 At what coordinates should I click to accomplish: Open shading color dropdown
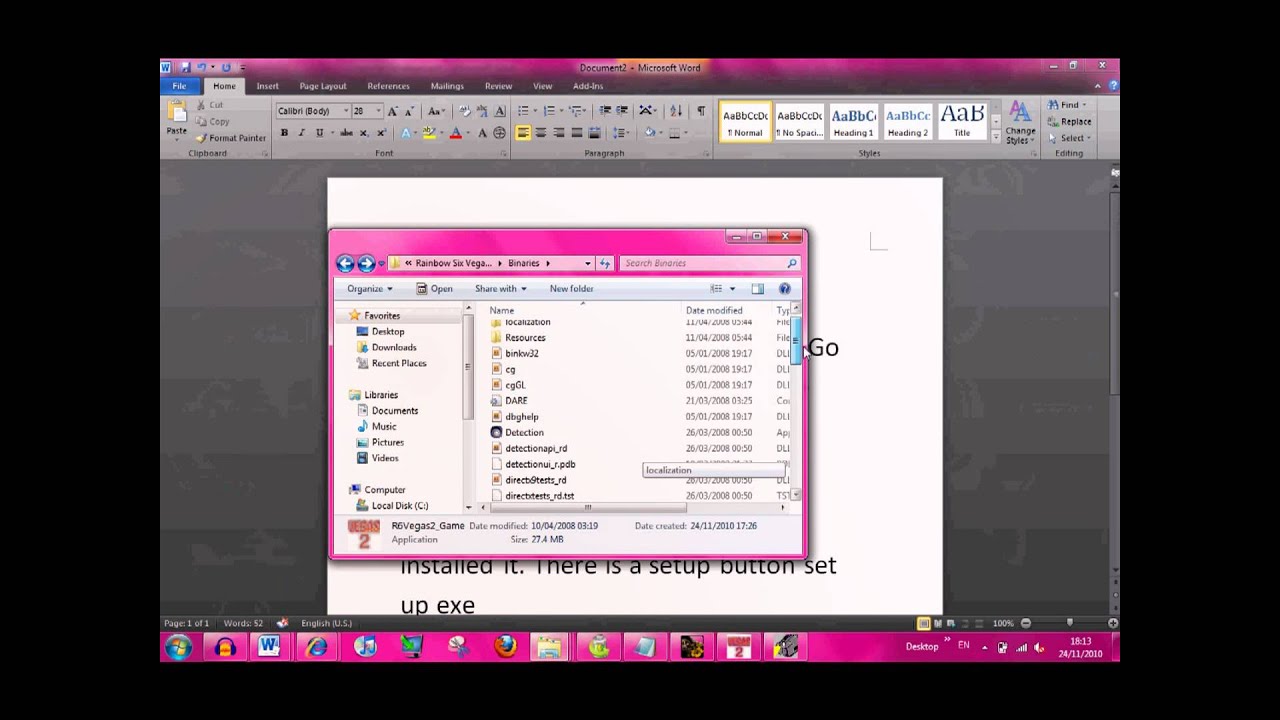coord(660,133)
